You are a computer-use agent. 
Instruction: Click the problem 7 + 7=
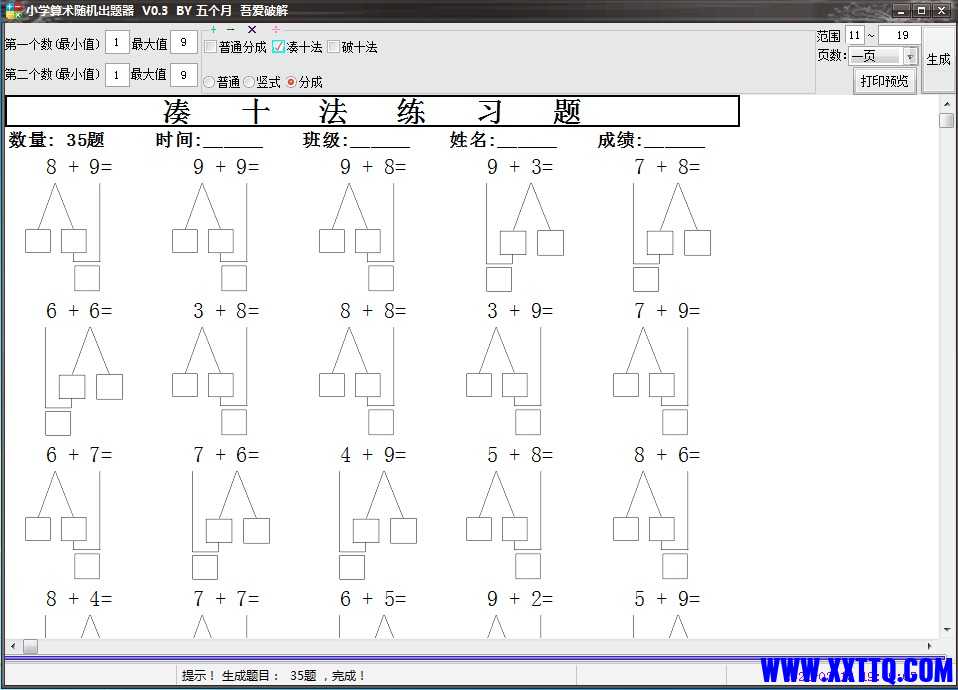click(x=226, y=599)
